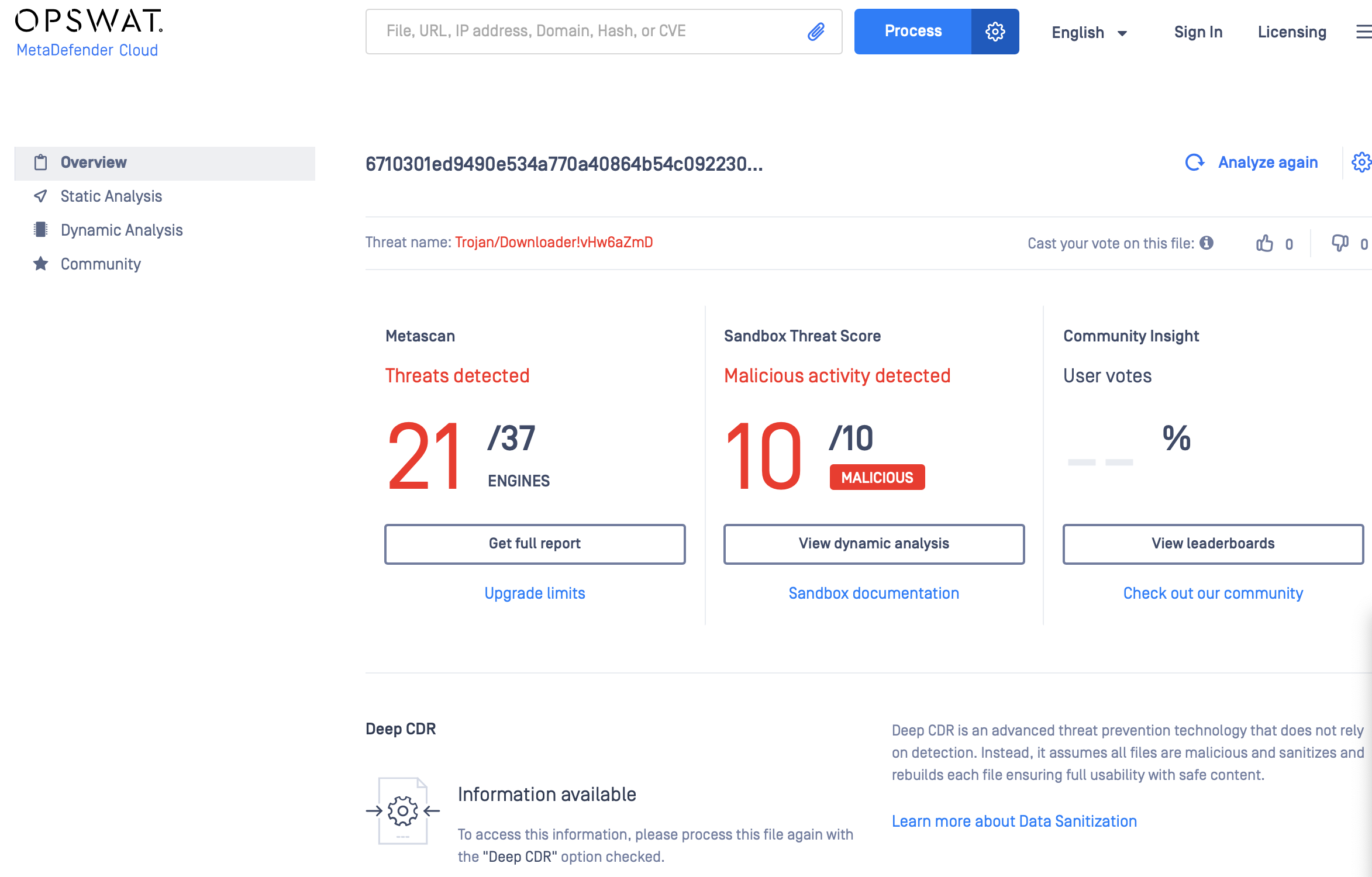Open process settings gear beside Process button
The width and height of the screenshot is (1372, 877).
(995, 32)
